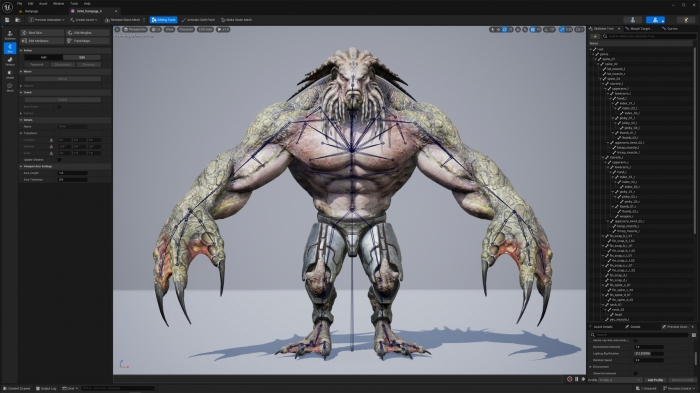This screenshot has width=700, height=393.
Task: Click the green add bone plus button
Action: [595, 36]
